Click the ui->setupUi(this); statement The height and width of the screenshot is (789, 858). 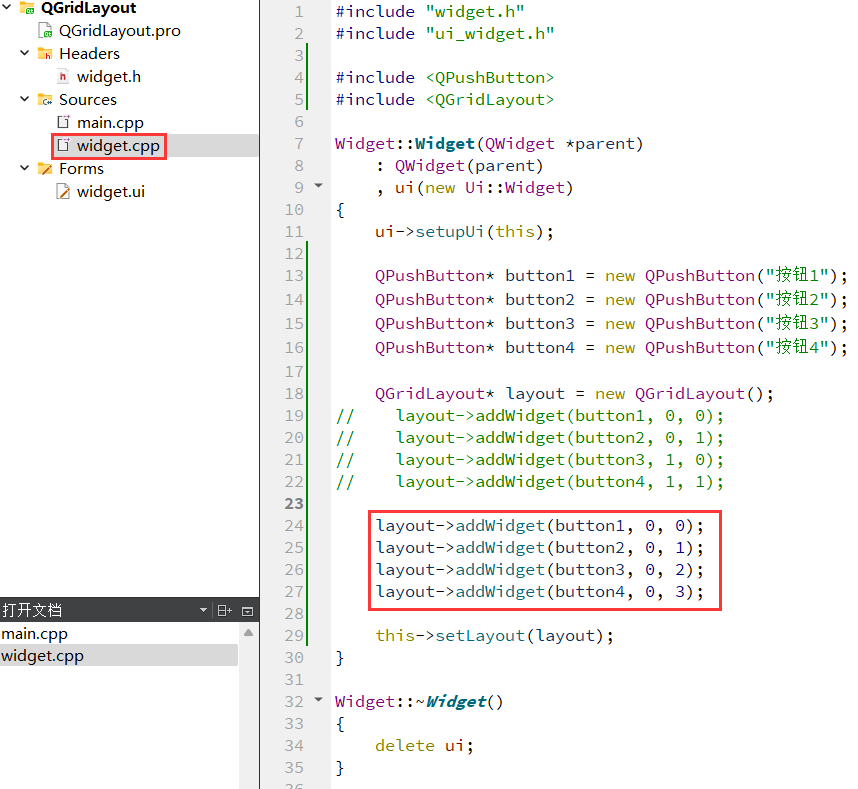point(465,231)
